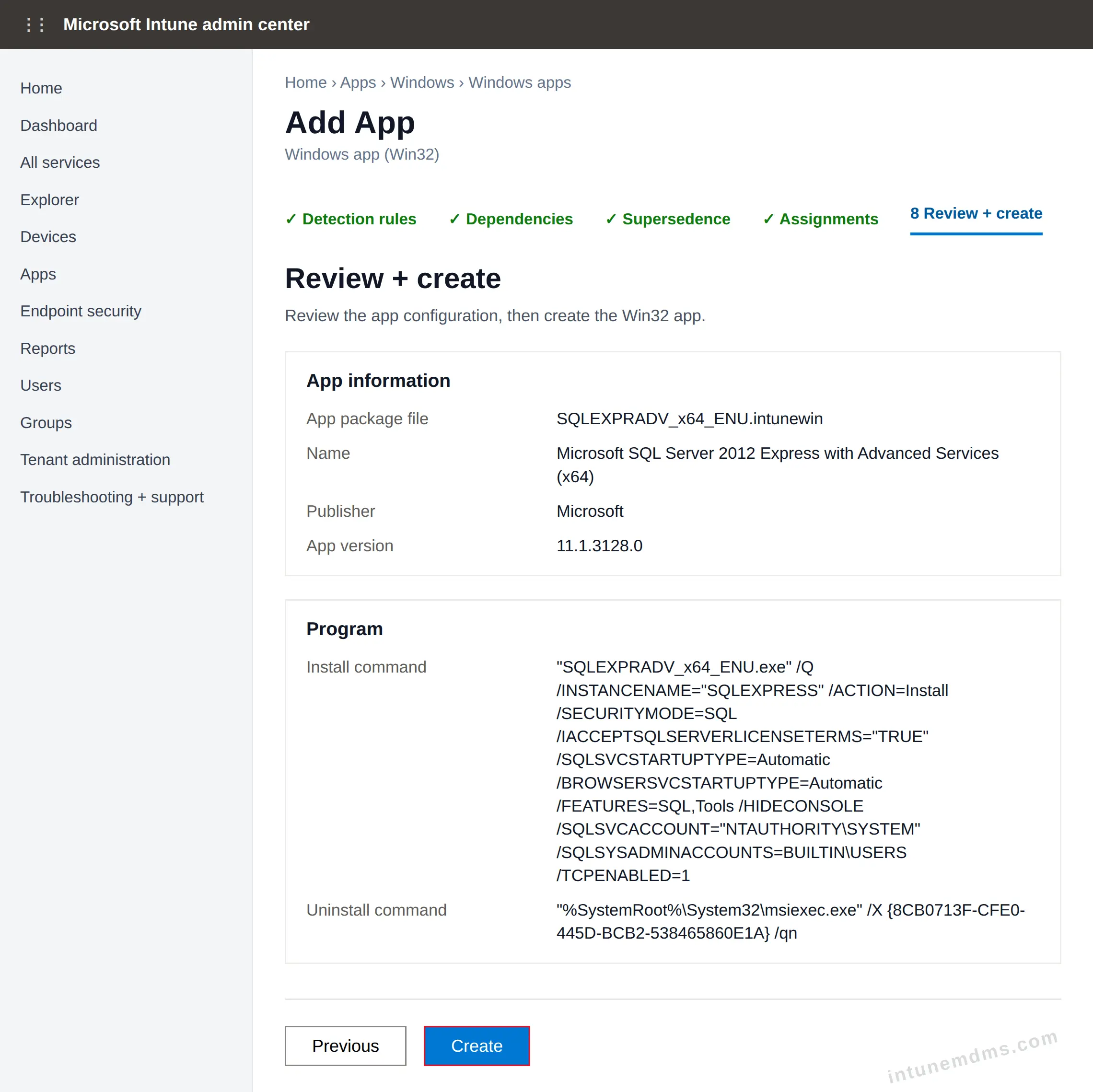
Task: Click the install command text
Action: pyautogui.click(x=753, y=771)
